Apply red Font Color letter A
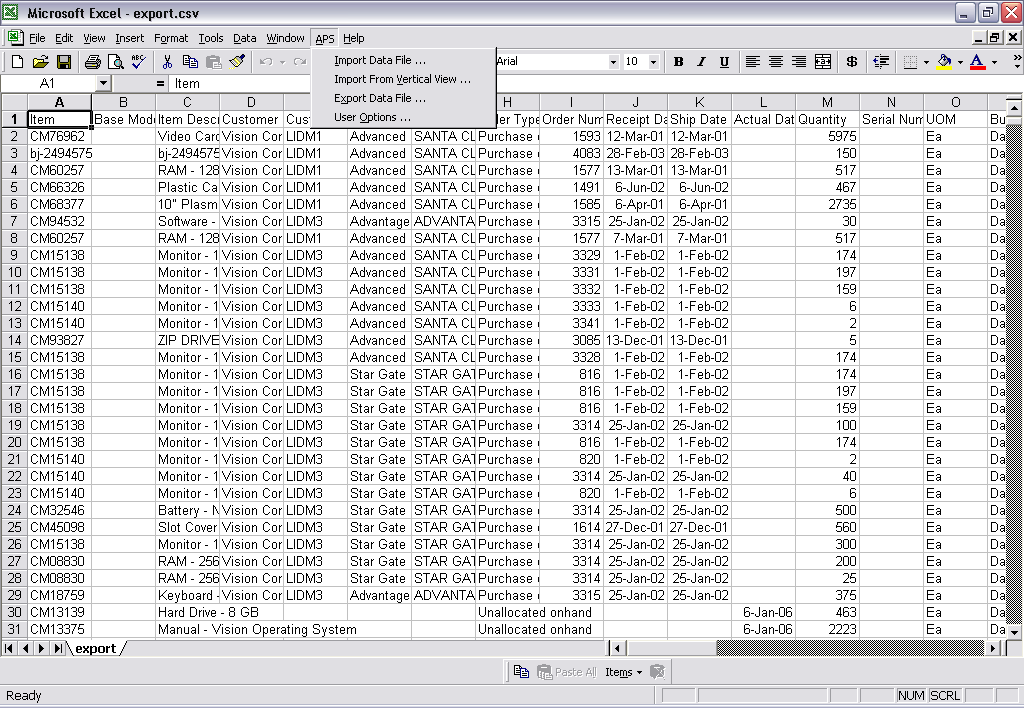Image resolution: width=1024 pixels, height=708 pixels. (x=977, y=61)
